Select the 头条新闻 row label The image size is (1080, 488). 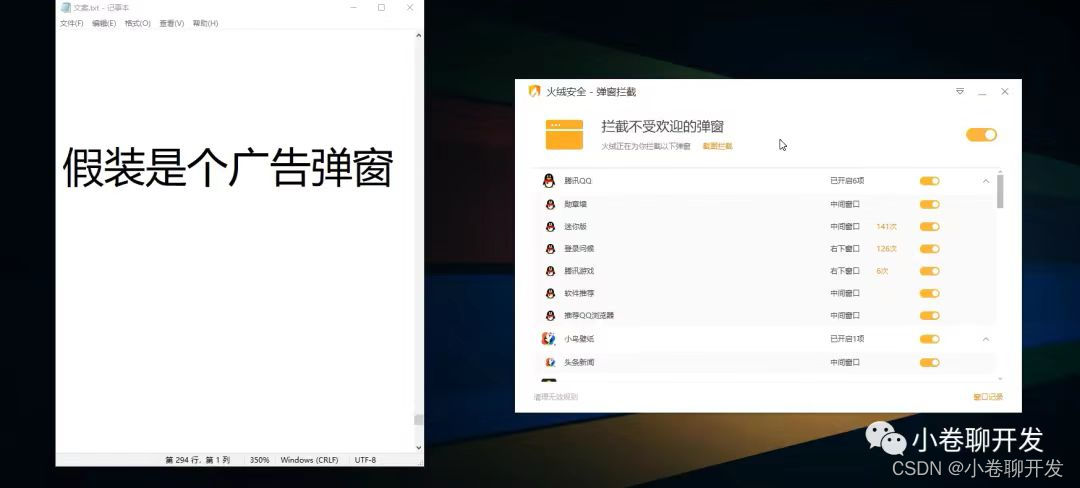tap(579, 362)
